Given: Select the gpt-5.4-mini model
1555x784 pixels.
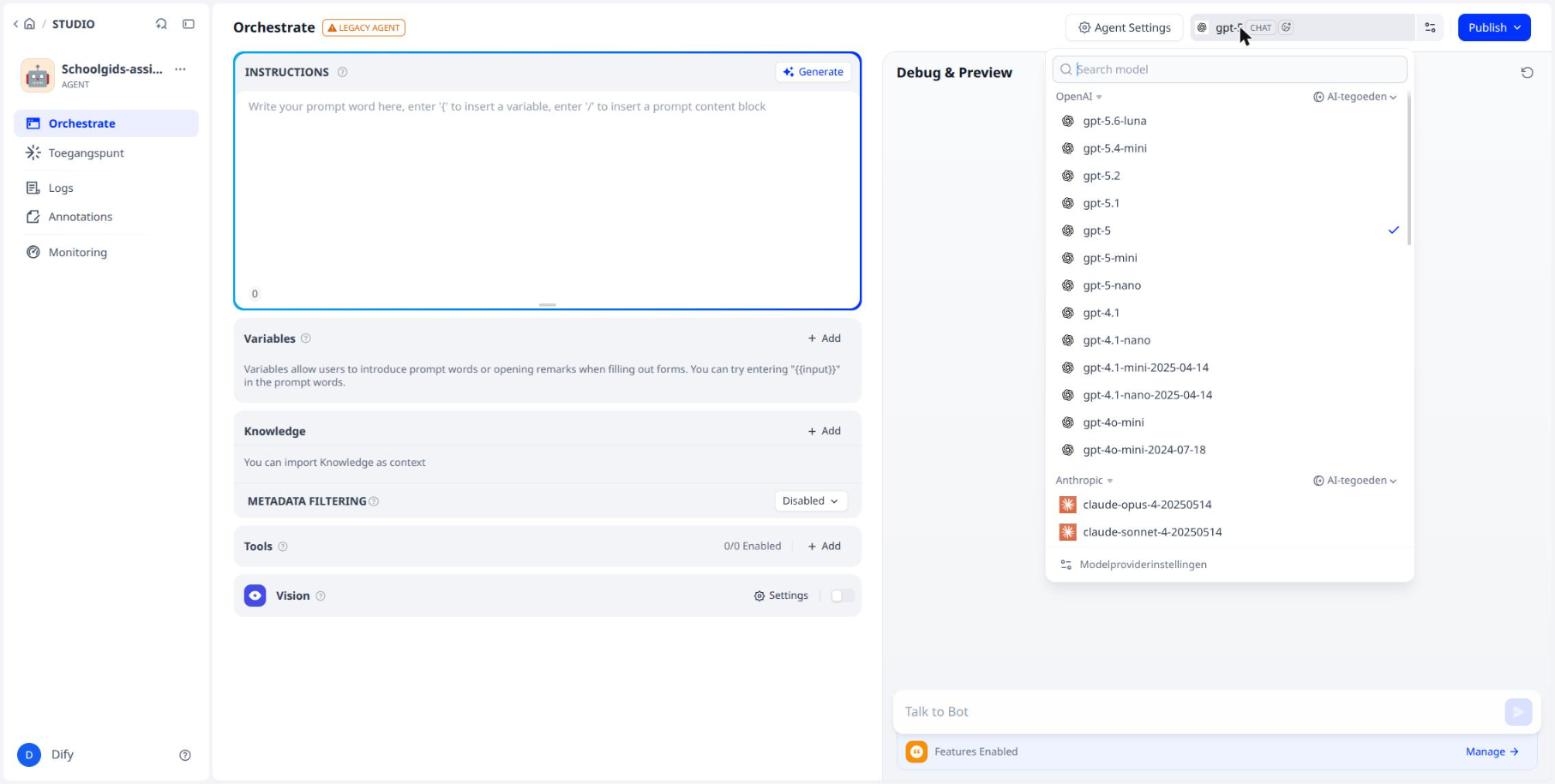Looking at the screenshot, I should pyautogui.click(x=1229, y=148).
